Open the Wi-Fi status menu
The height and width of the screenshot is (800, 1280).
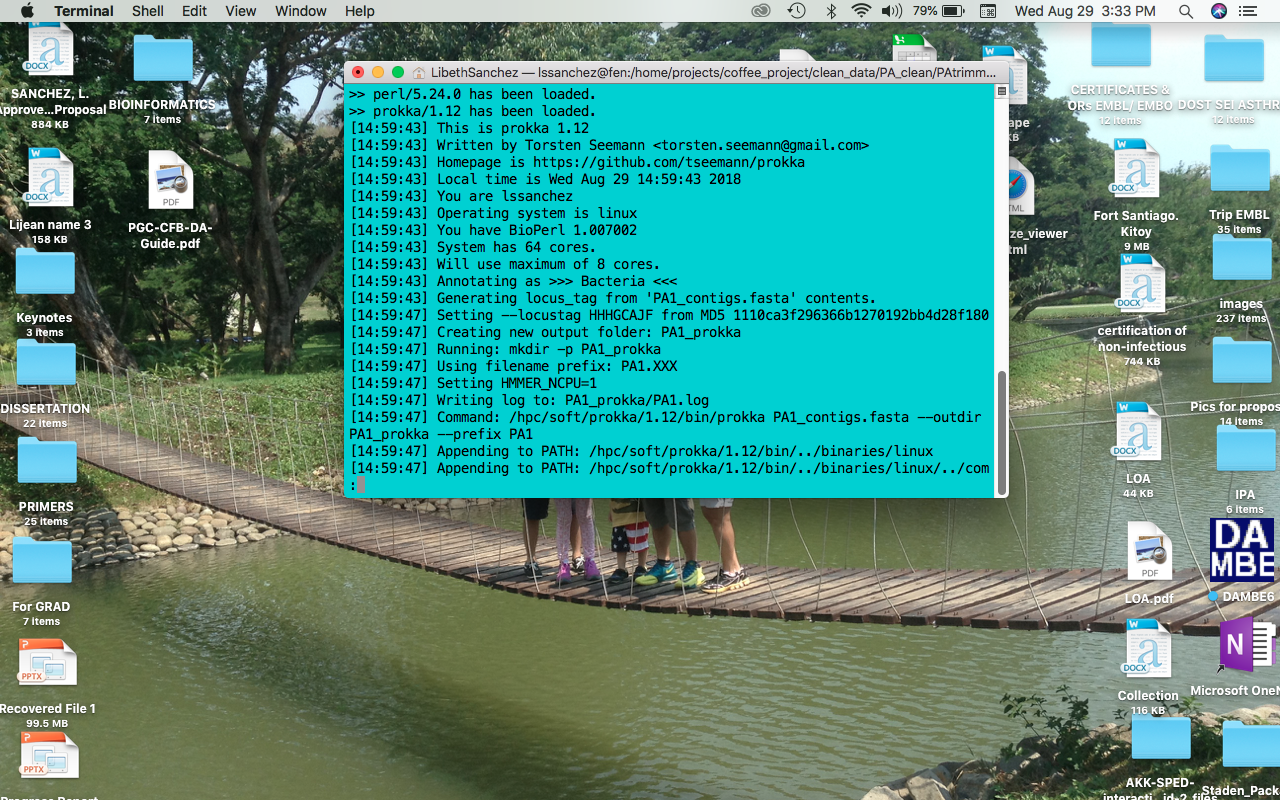[x=861, y=11]
